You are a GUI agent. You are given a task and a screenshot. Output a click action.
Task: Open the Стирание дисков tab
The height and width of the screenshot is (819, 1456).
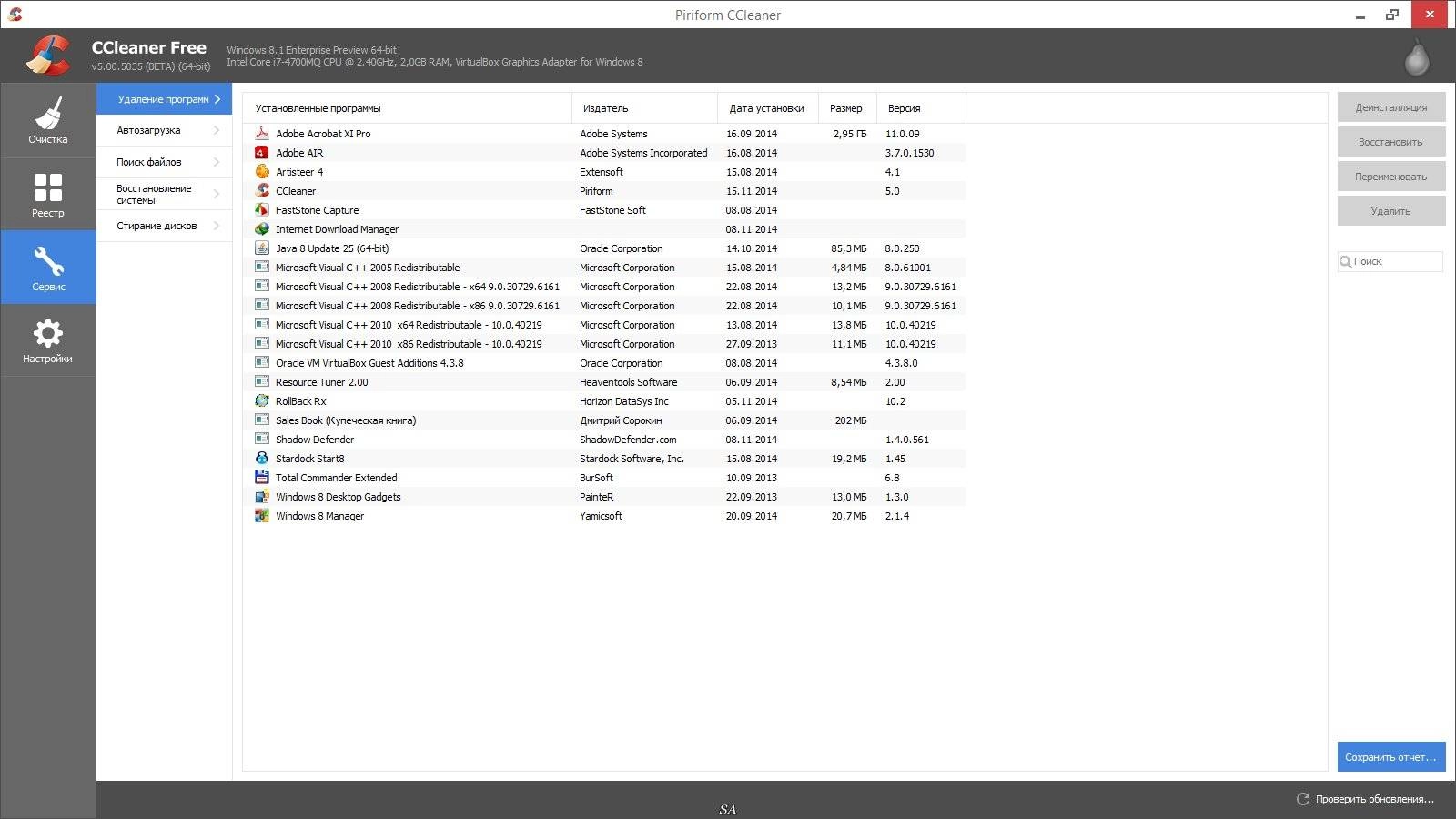165,226
